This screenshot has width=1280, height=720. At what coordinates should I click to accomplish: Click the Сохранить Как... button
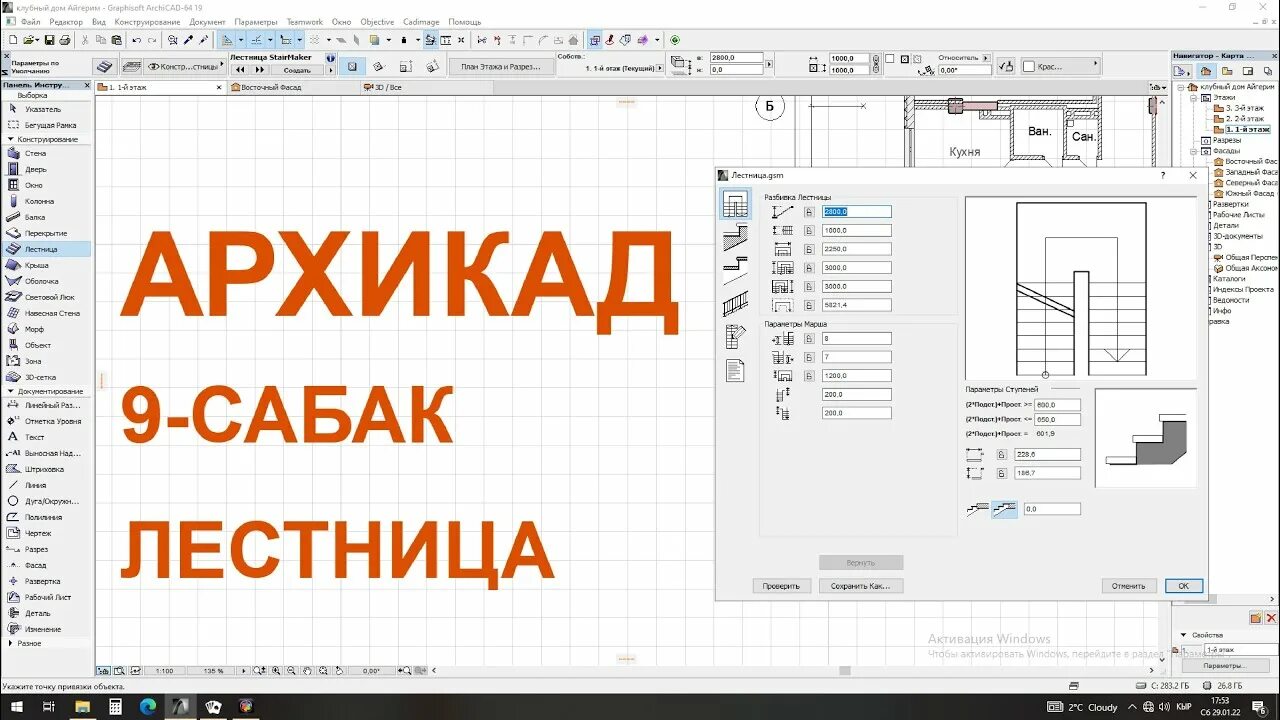pos(860,586)
